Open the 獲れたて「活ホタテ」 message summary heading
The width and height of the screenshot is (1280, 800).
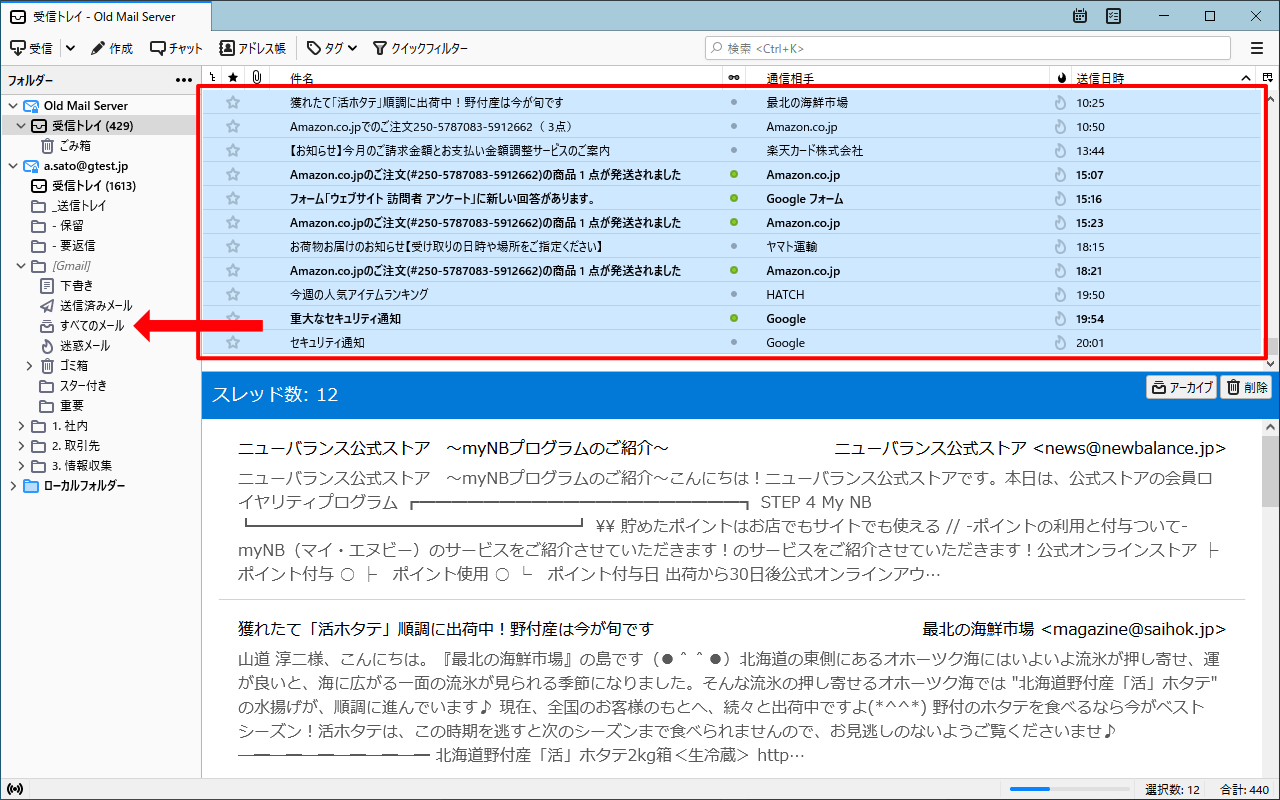tap(445, 629)
